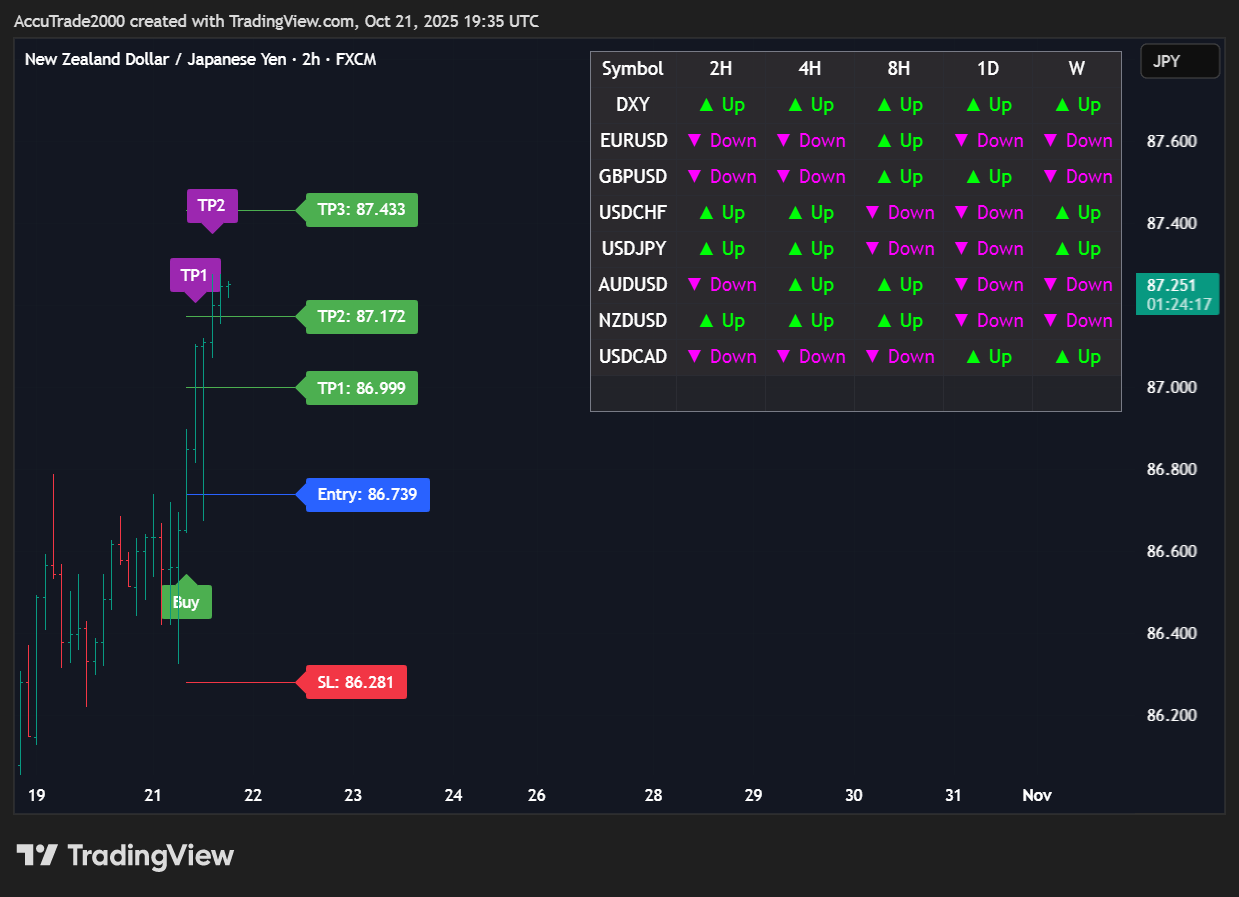Click the current price 87.251 axis tag
The image size is (1239, 897).
(x=1177, y=294)
